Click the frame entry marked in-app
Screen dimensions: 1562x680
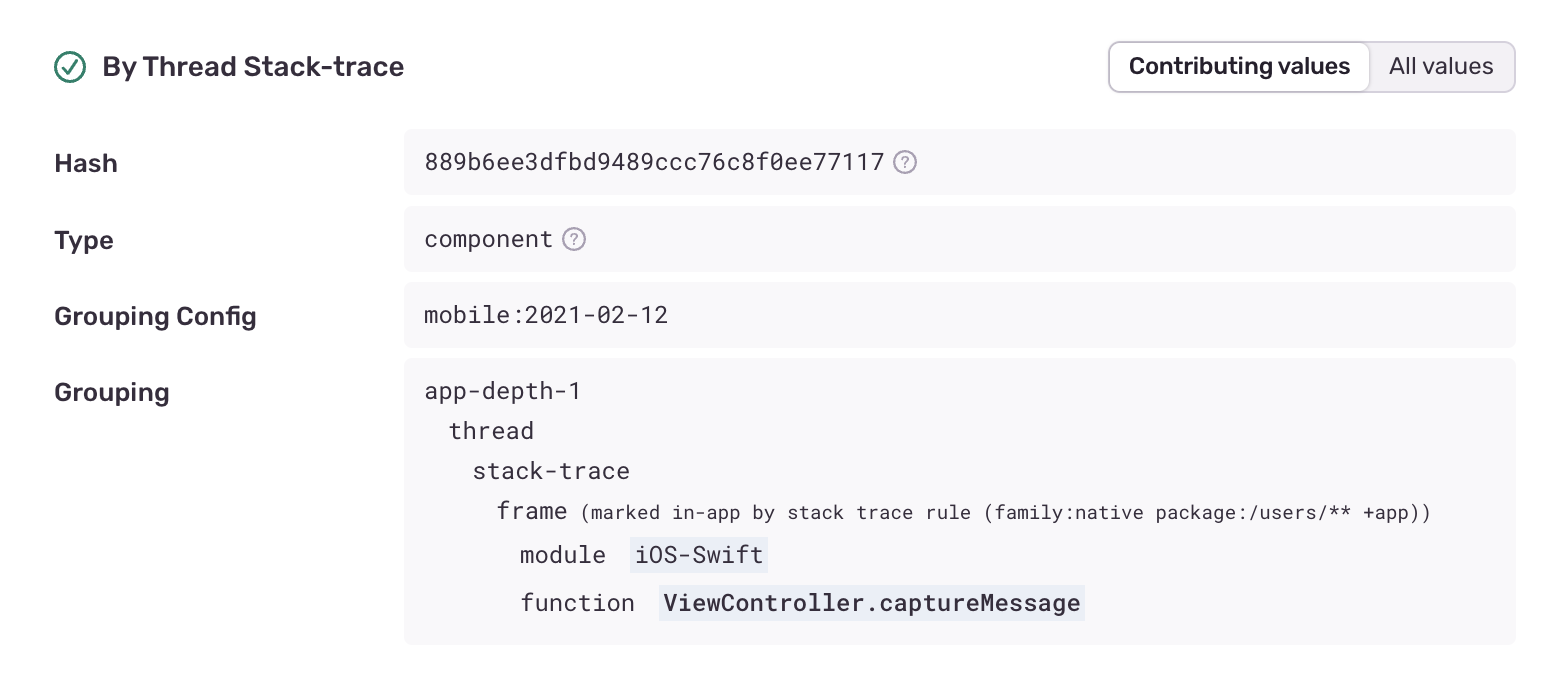coord(531,511)
